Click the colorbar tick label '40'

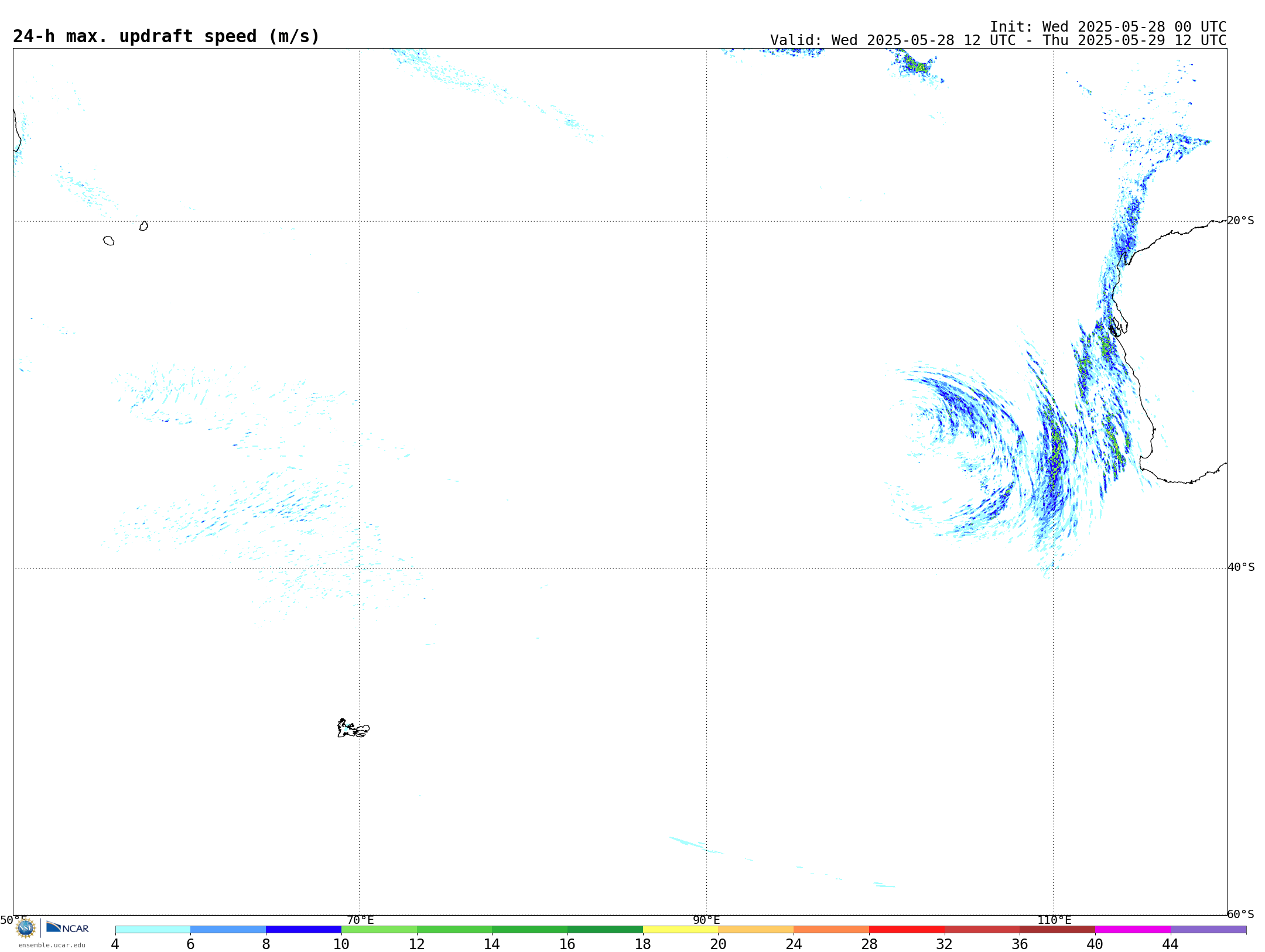(1095, 944)
